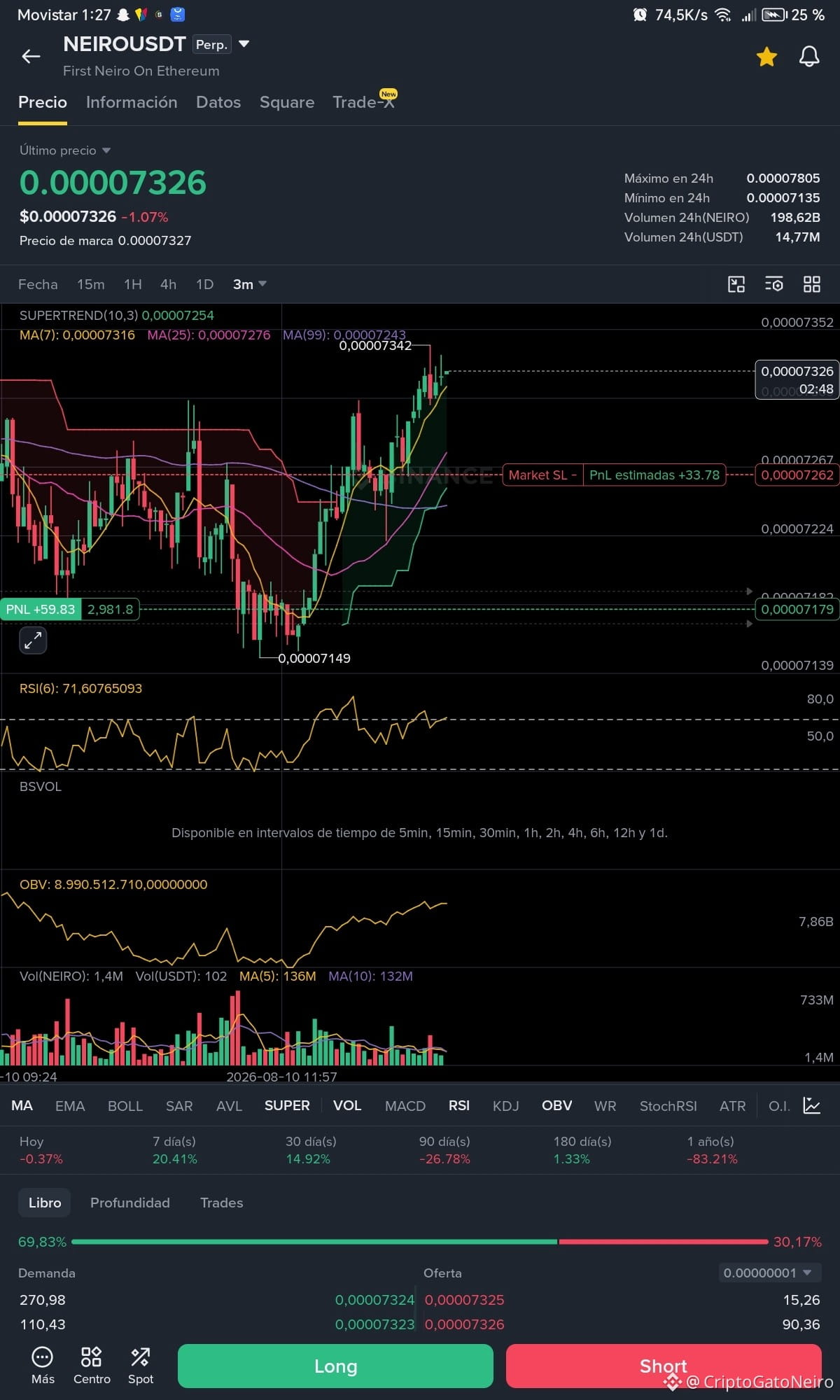The width and height of the screenshot is (840, 1400).
Task: Toggle the WR indicator
Action: [605, 1105]
